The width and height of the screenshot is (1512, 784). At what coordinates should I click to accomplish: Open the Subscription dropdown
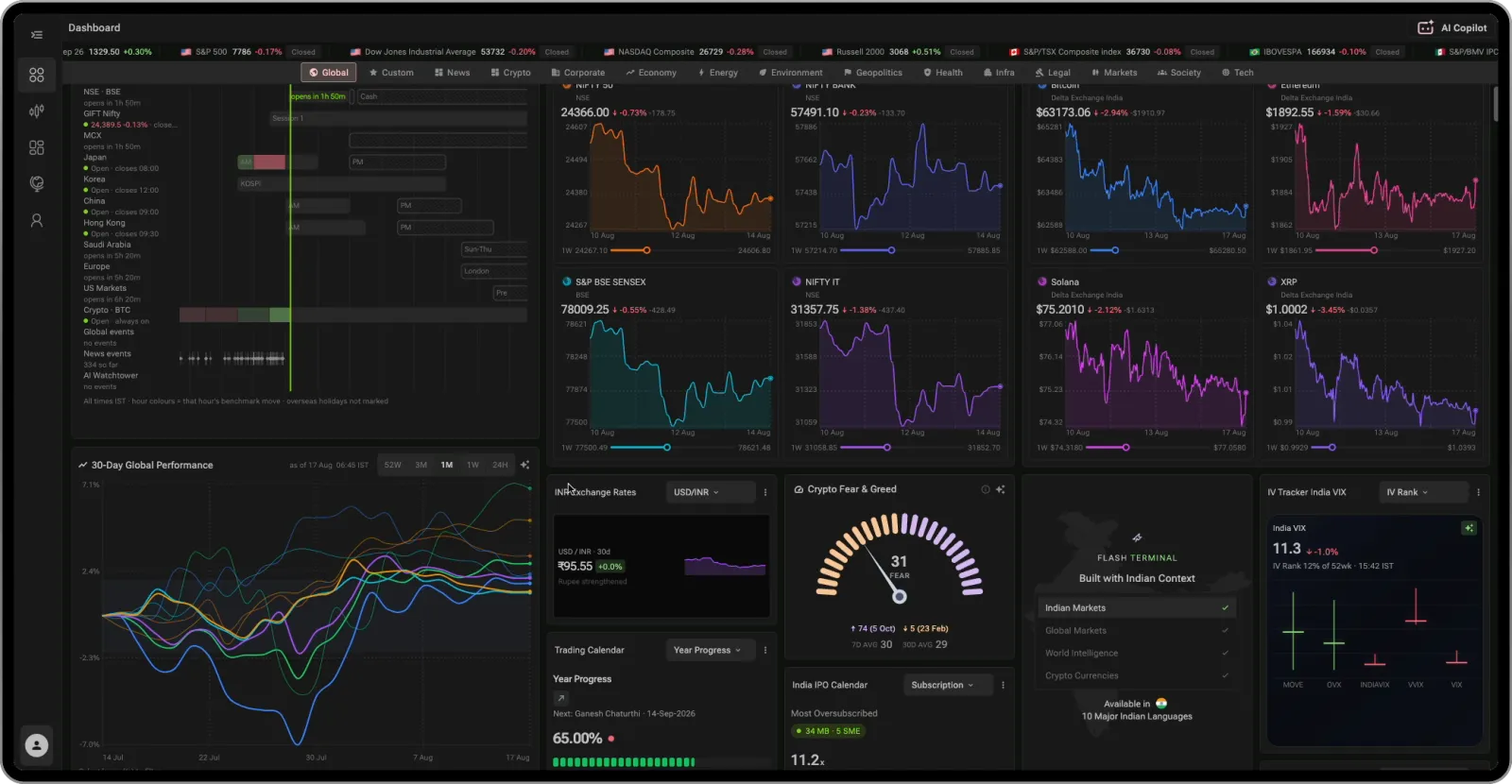(948, 685)
